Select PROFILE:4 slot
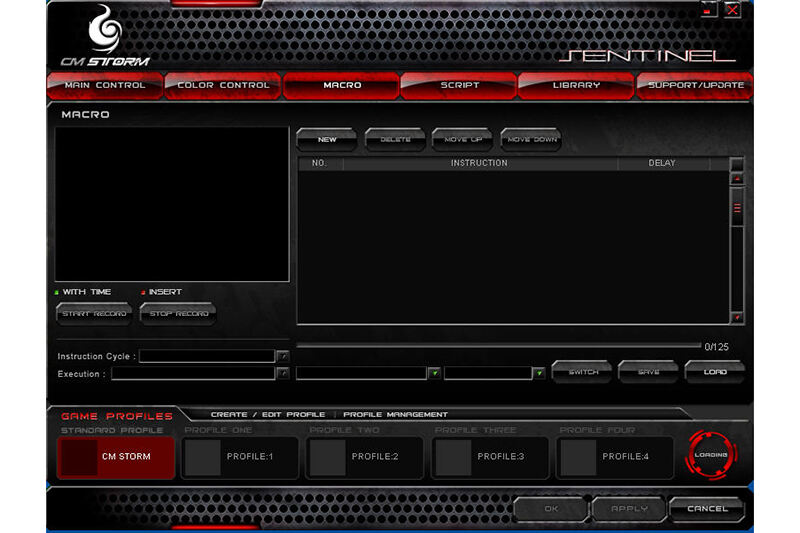800x533 pixels. 615,456
